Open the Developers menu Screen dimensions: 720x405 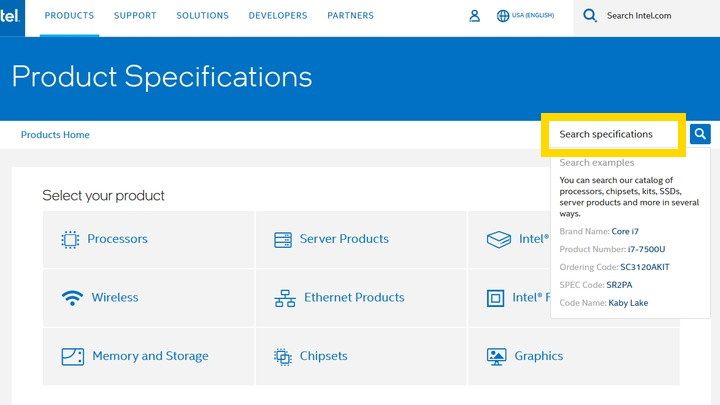point(278,16)
